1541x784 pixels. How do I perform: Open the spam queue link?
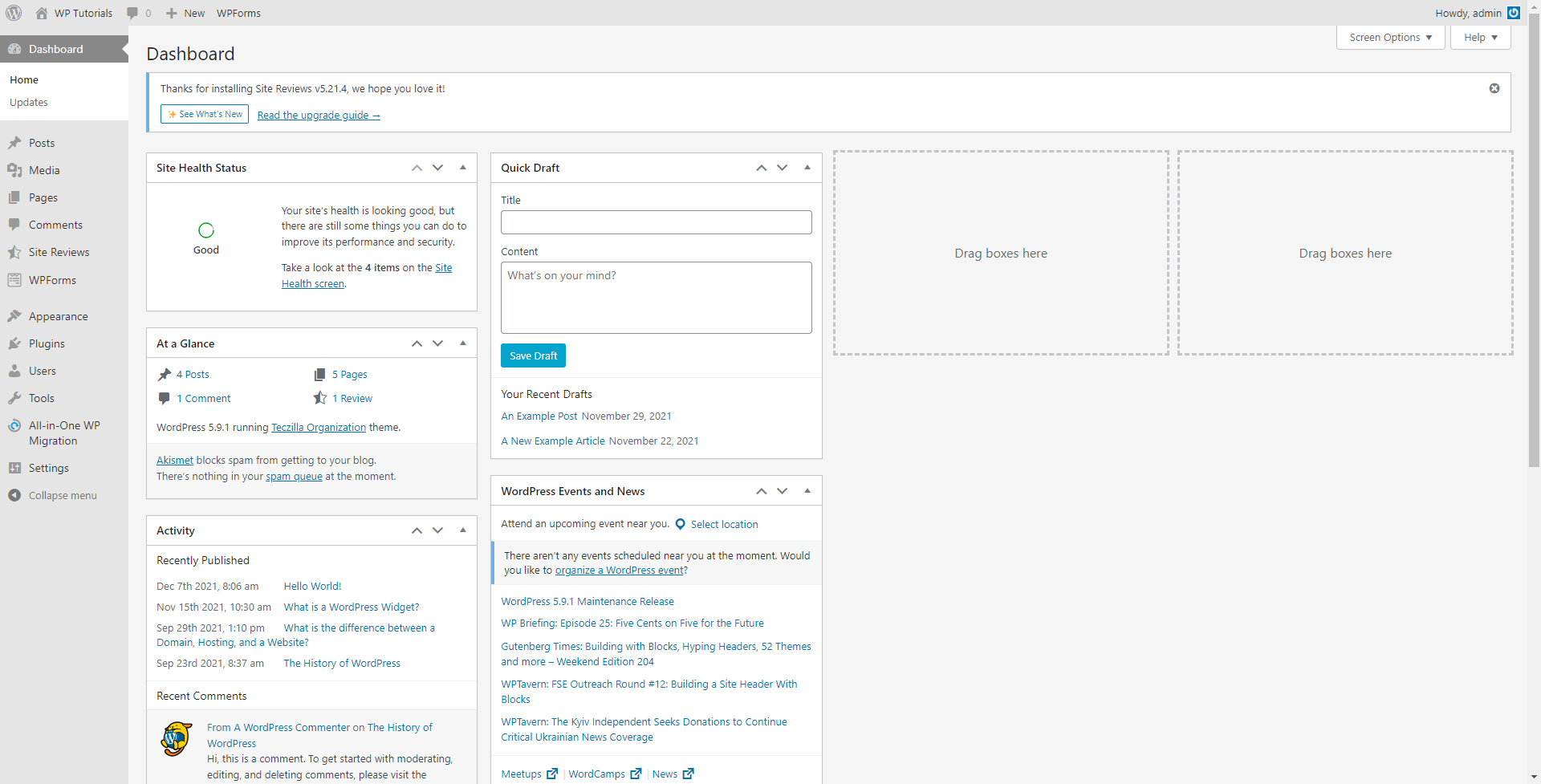point(294,477)
